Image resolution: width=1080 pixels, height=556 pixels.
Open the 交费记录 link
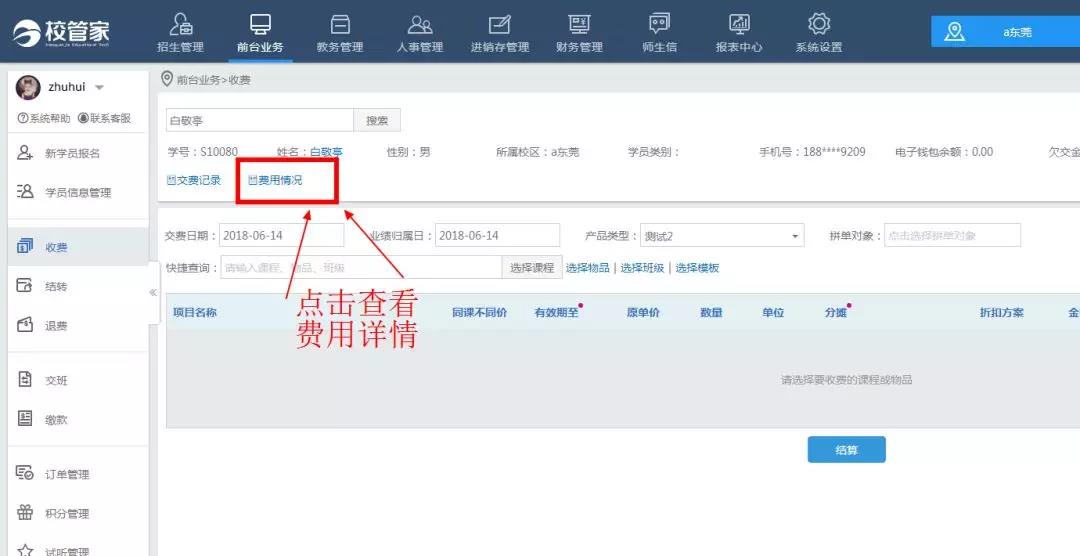point(194,180)
